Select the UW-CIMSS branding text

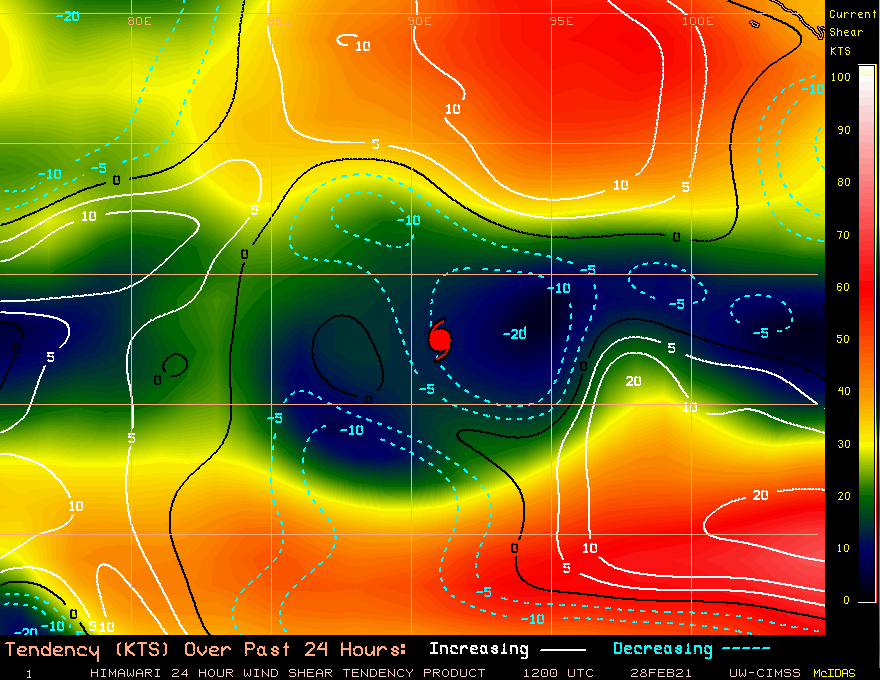pyautogui.click(x=766, y=672)
